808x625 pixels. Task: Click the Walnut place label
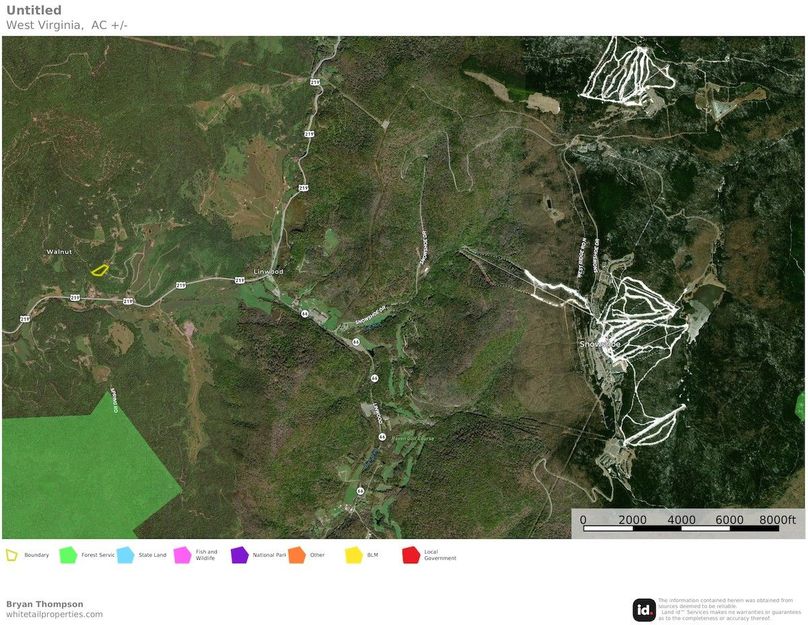point(60,252)
